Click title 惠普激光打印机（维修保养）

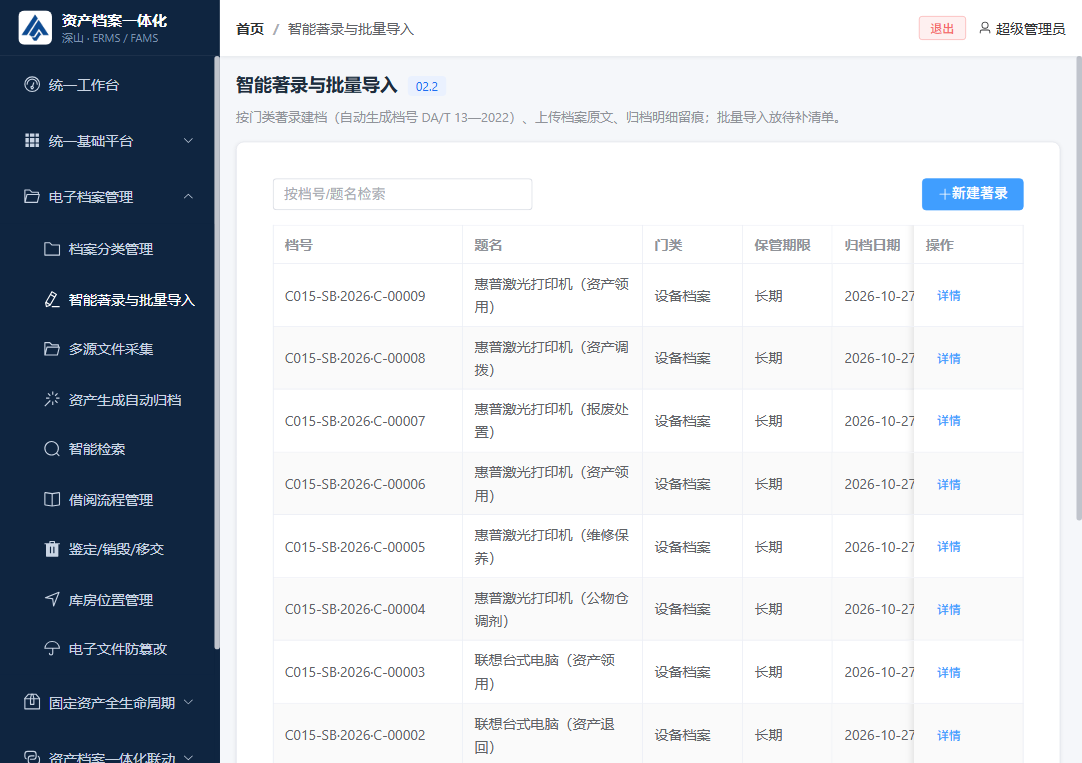click(x=551, y=547)
